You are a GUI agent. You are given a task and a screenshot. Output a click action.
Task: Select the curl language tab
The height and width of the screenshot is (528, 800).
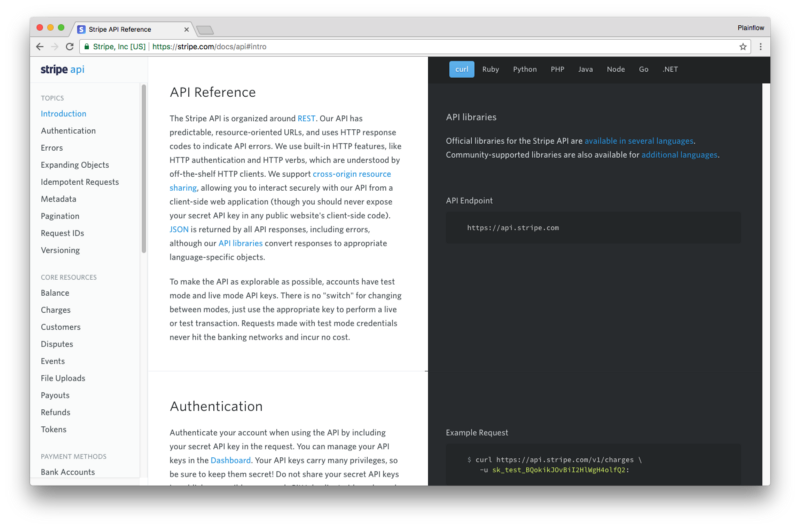pos(462,69)
